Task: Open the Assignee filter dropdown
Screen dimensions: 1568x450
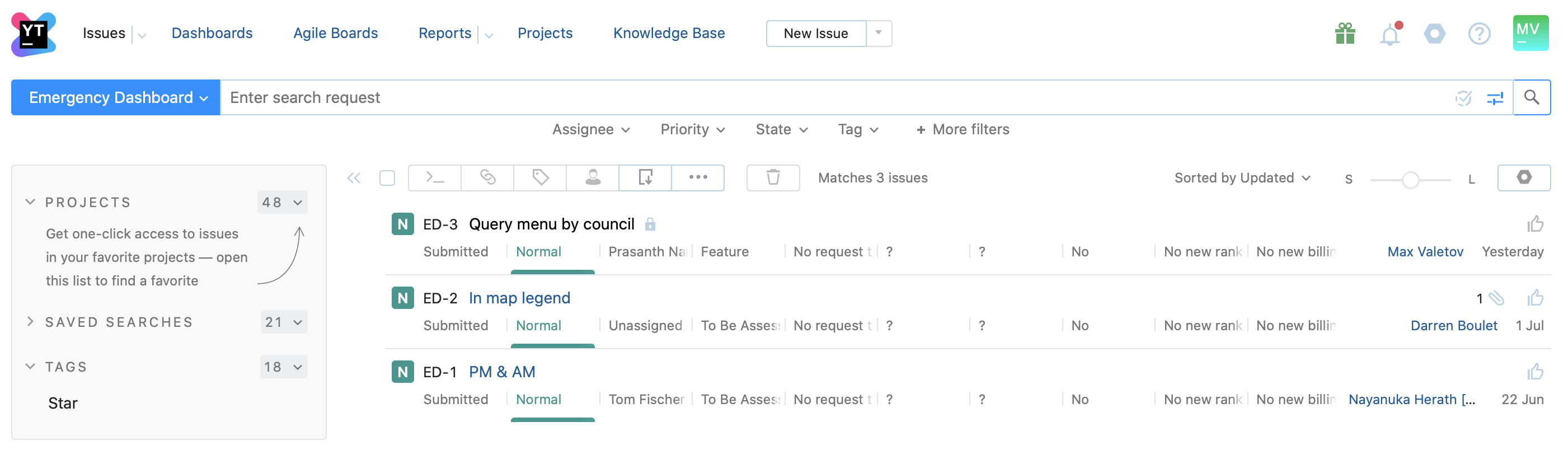Action: [590, 130]
